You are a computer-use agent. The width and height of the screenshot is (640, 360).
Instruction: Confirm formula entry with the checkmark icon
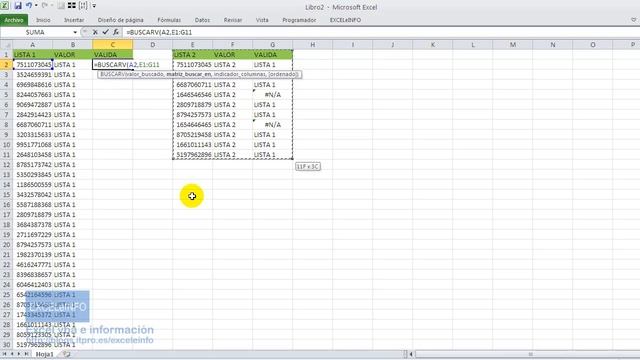tap(106, 32)
